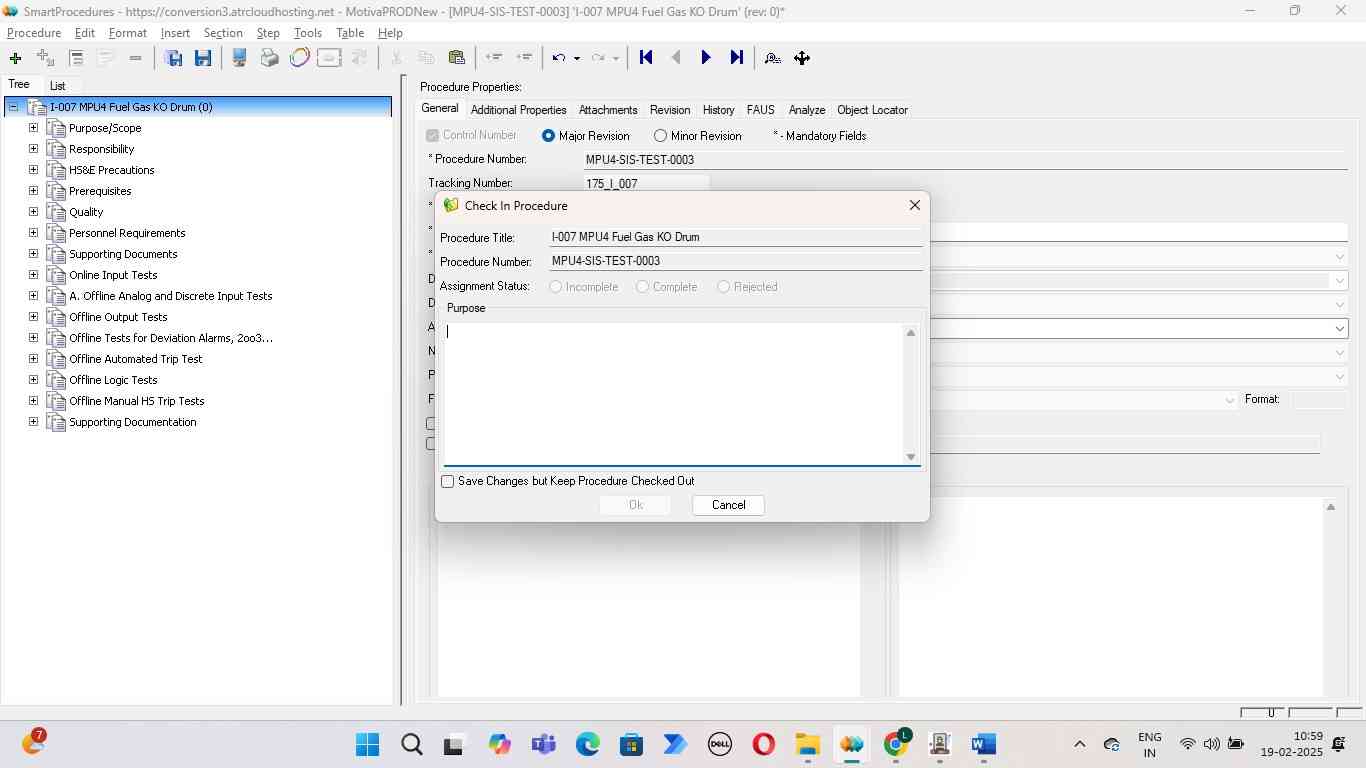Open Microsoft Word from the taskbar
This screenshot has height=768, width=1366.
coord(983,744)
